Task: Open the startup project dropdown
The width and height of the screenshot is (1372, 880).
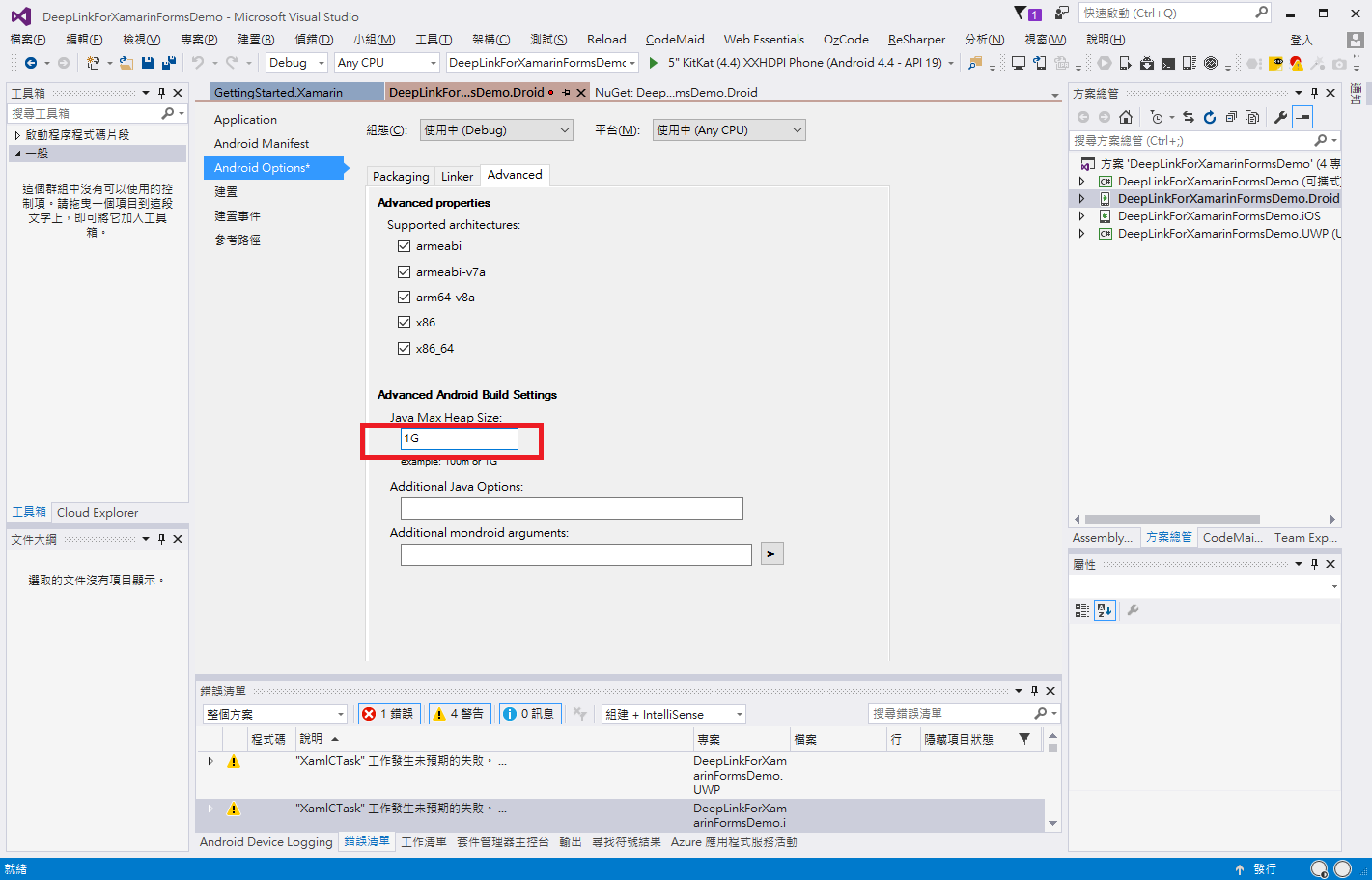Action: tap(543, 63)
